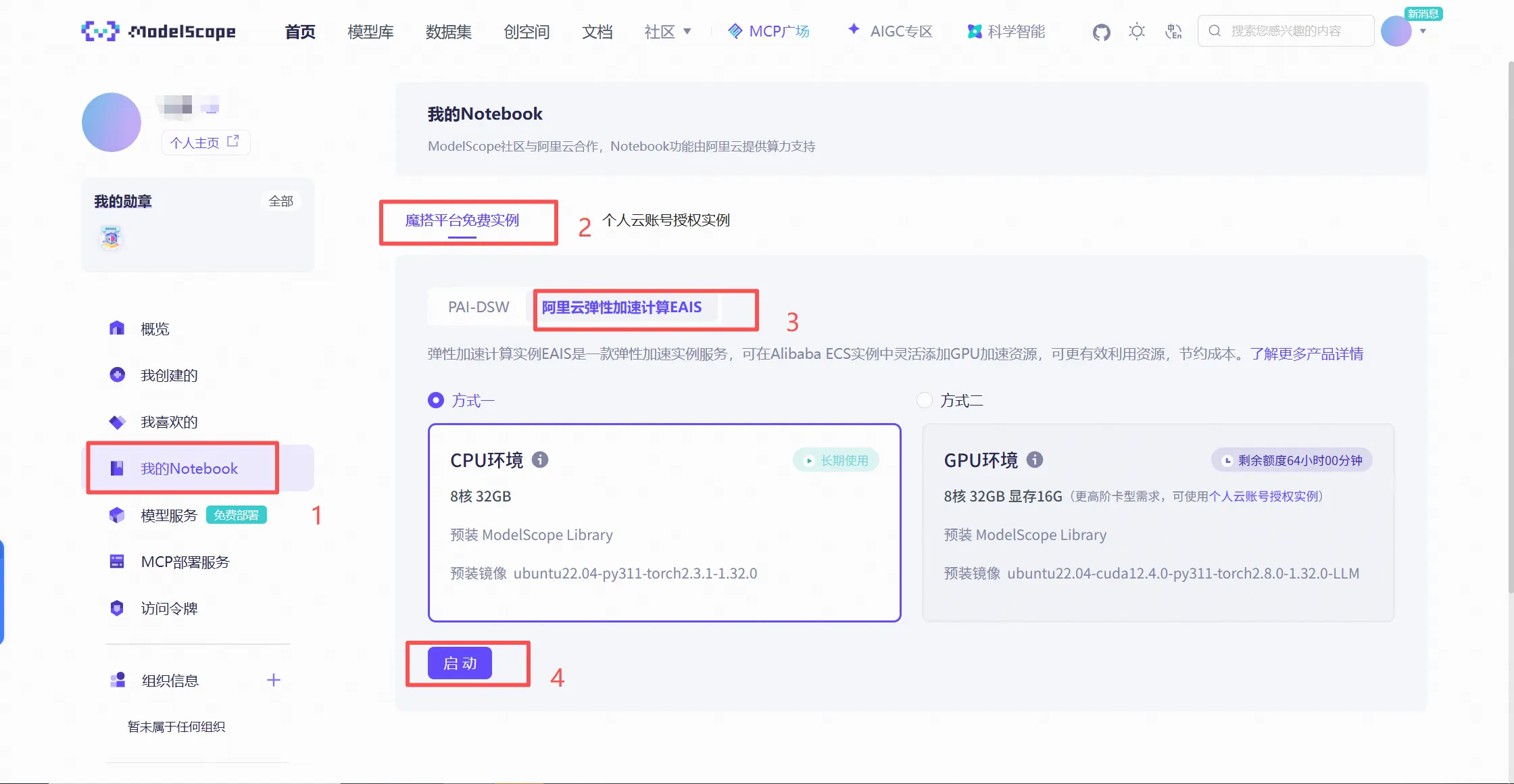Open 访问令牌 in sidebar

[169, 608]
